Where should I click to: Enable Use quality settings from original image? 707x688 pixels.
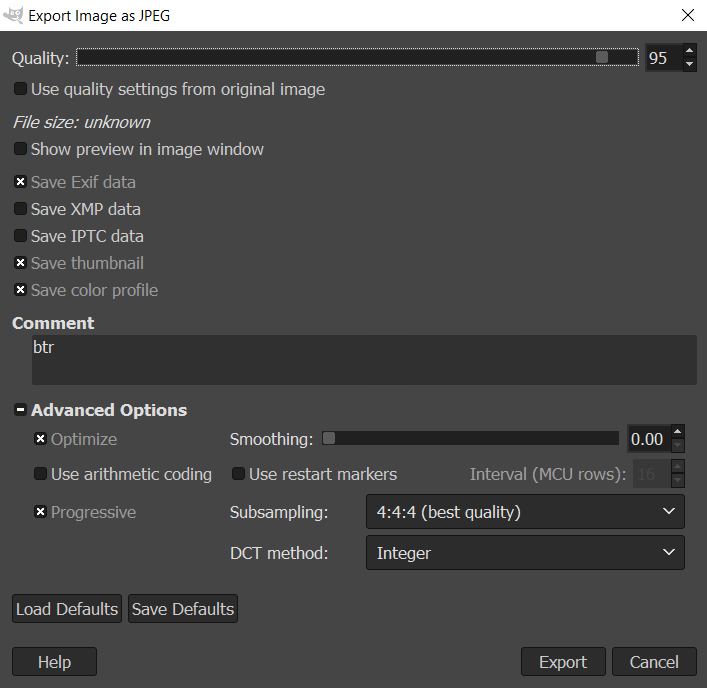point(21,89)
